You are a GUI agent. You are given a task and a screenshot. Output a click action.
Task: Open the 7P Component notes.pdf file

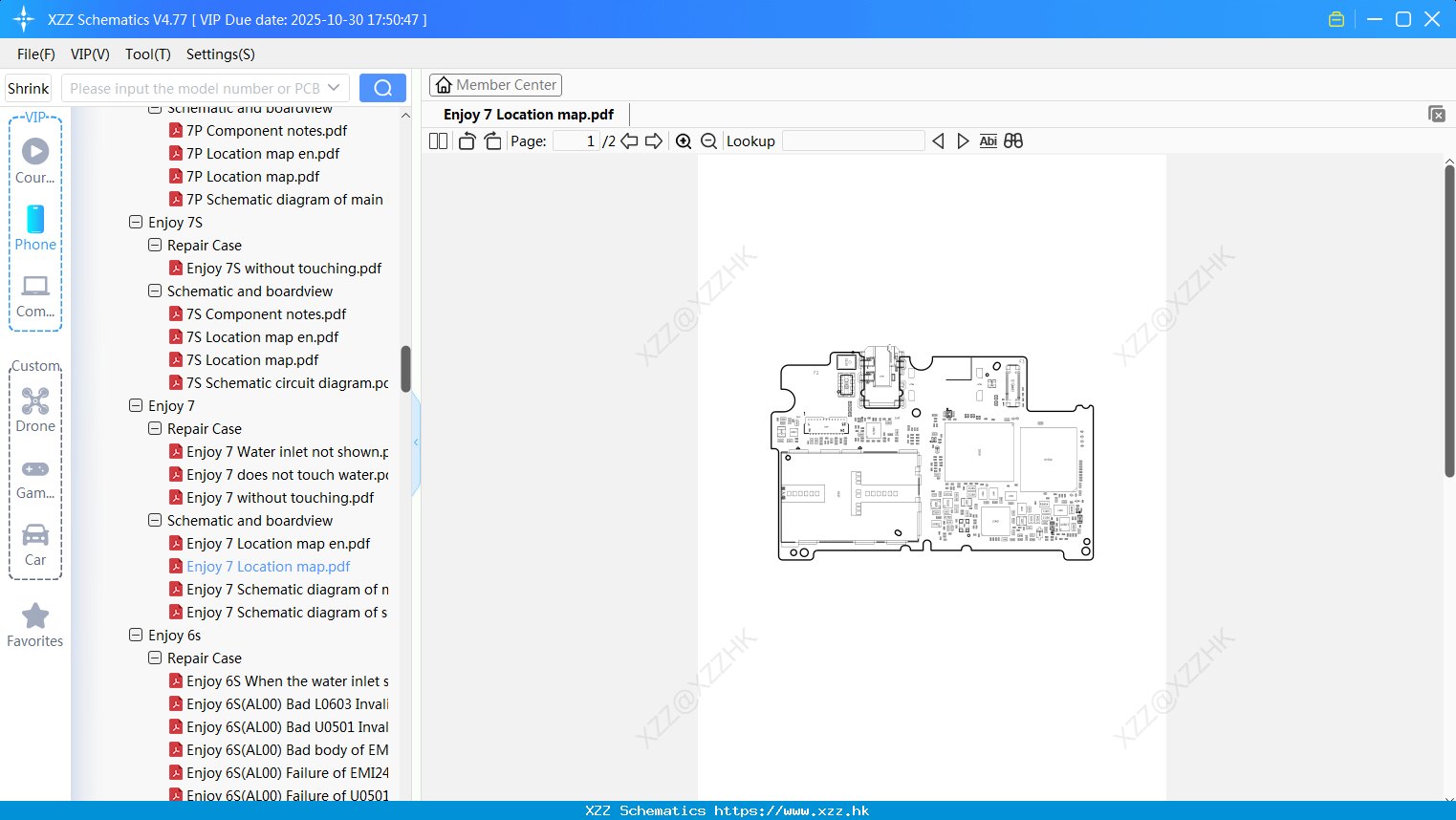click(x=267, y=130)
